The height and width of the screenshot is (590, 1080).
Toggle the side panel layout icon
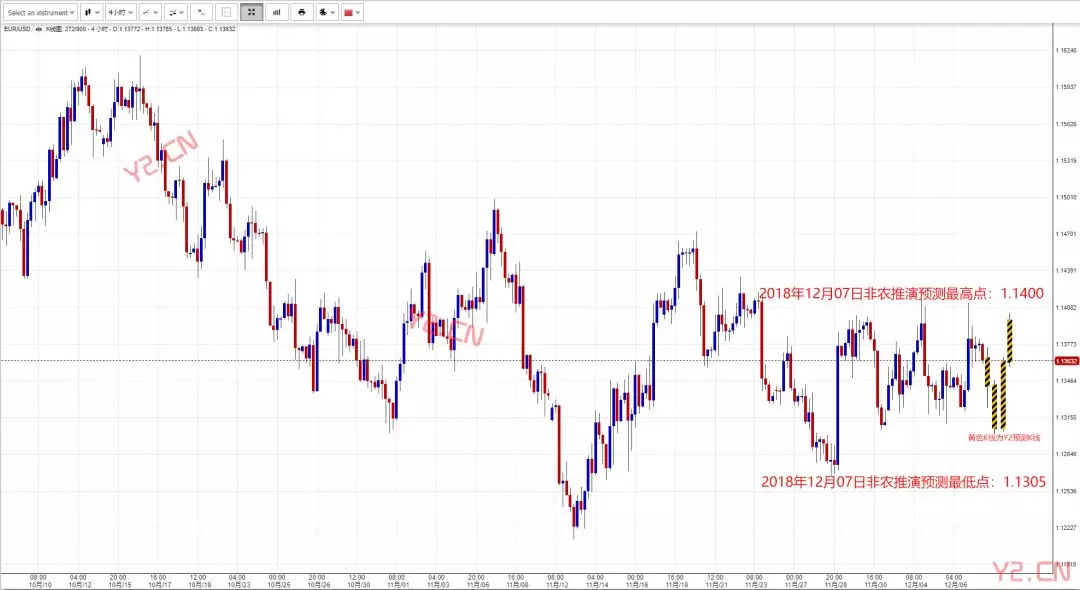(x=226, y=12)
